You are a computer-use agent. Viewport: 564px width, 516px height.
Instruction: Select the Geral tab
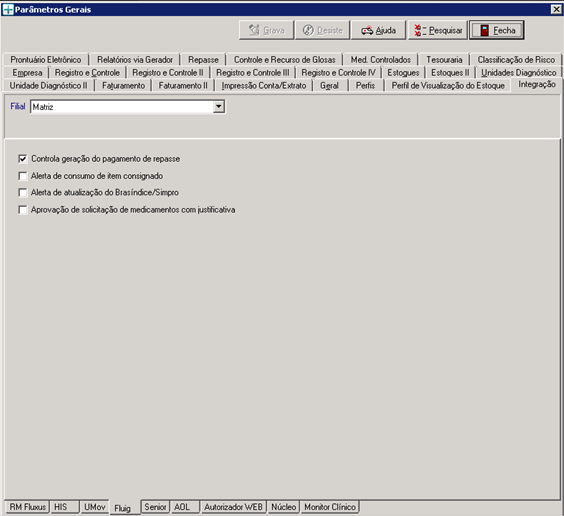point(329,86)
